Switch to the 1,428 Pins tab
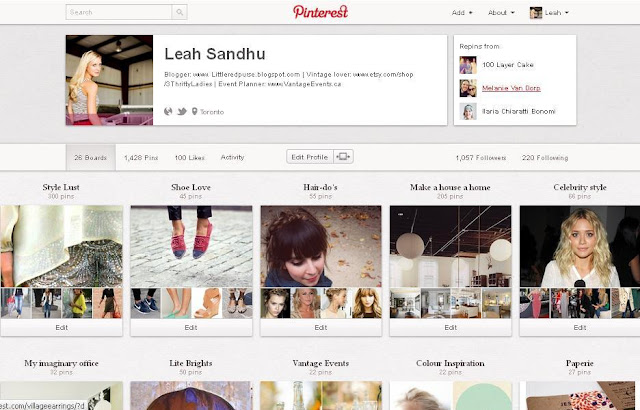The height and width of the screenshot is (410, 640). click(141, 157)
